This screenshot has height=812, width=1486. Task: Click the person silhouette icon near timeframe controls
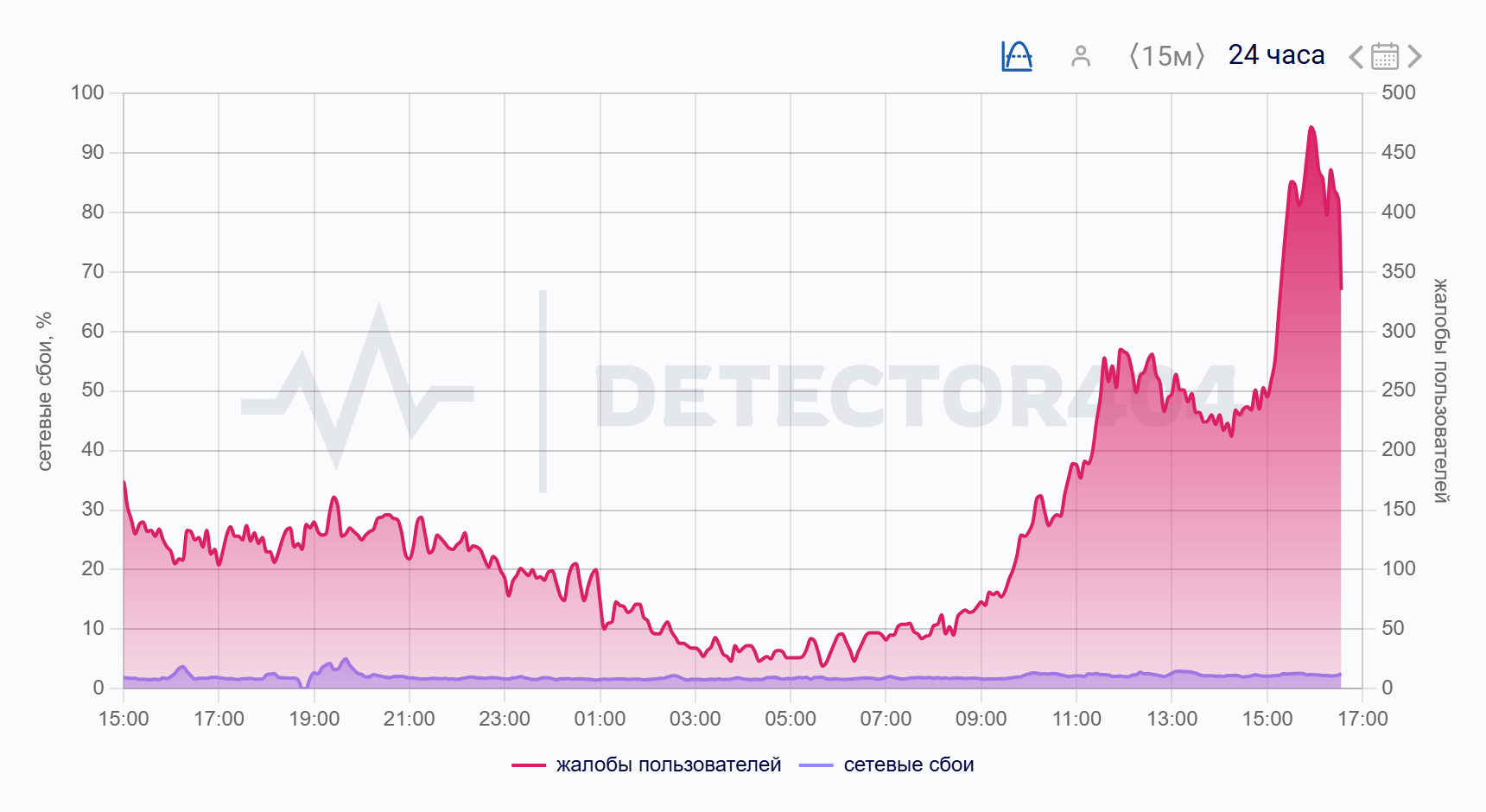tap(1082, 57)
